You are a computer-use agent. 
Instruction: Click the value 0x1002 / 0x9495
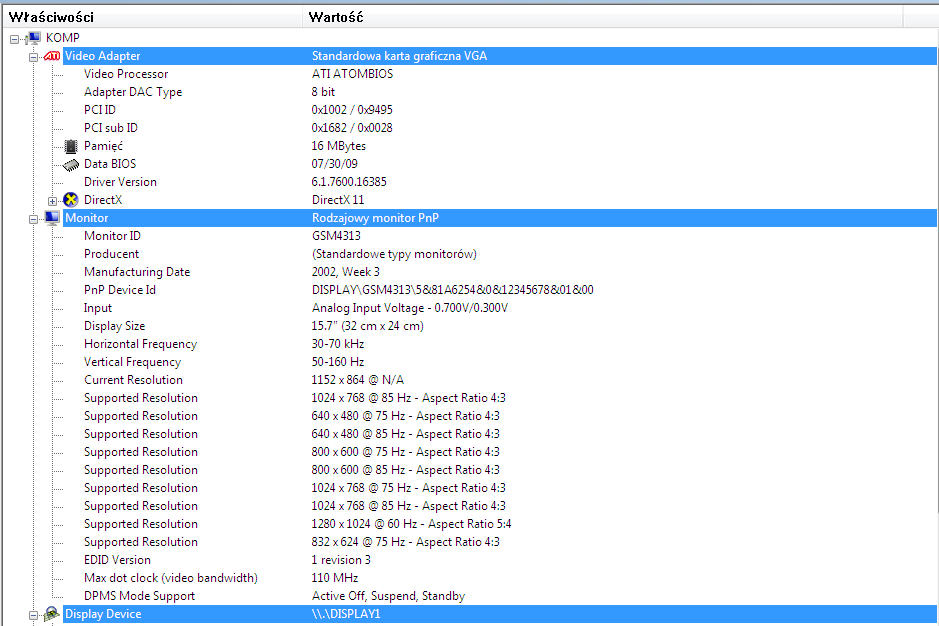click(x=352, y=110)
